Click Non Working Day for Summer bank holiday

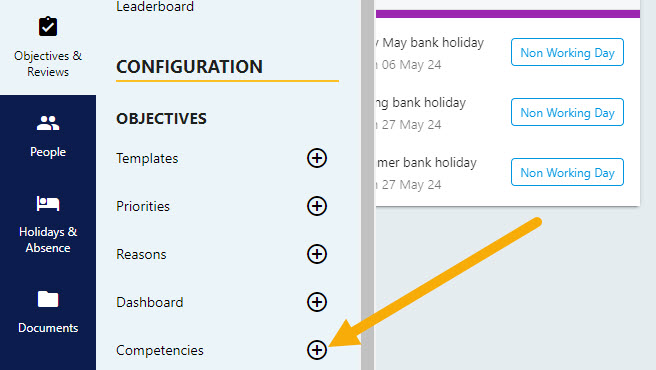pos(567,172)
